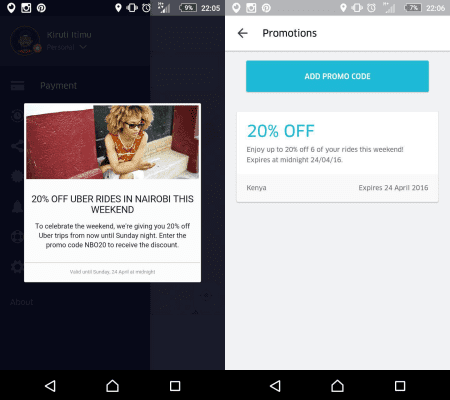Click the settings gear icon in sidebar

[17, 267]
